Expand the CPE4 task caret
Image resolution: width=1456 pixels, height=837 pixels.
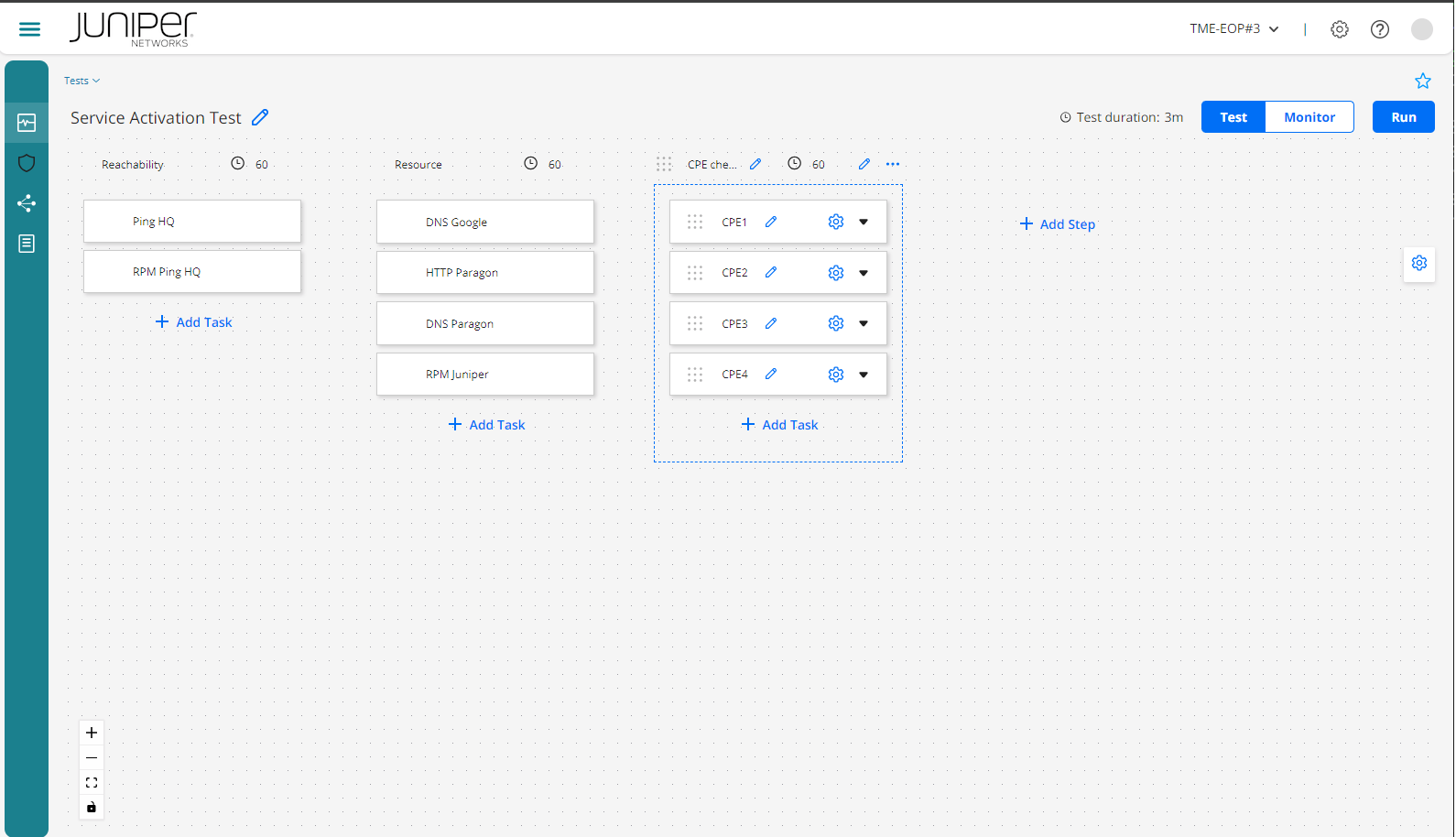(864, 375)
